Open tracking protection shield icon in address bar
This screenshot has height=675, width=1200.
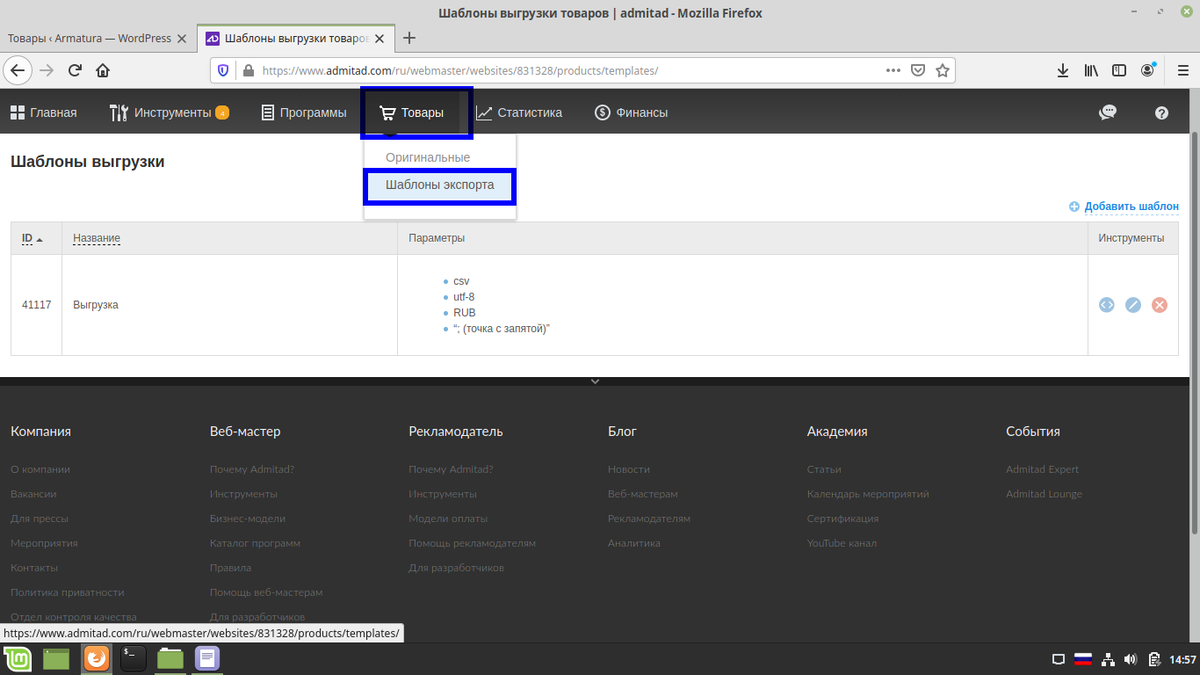click(x=223, y=71)
